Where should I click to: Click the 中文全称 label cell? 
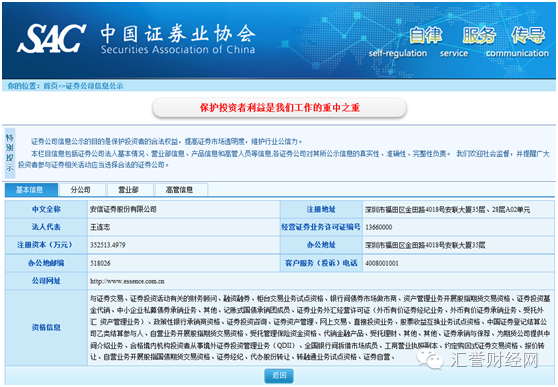click(x=46, y=209)
